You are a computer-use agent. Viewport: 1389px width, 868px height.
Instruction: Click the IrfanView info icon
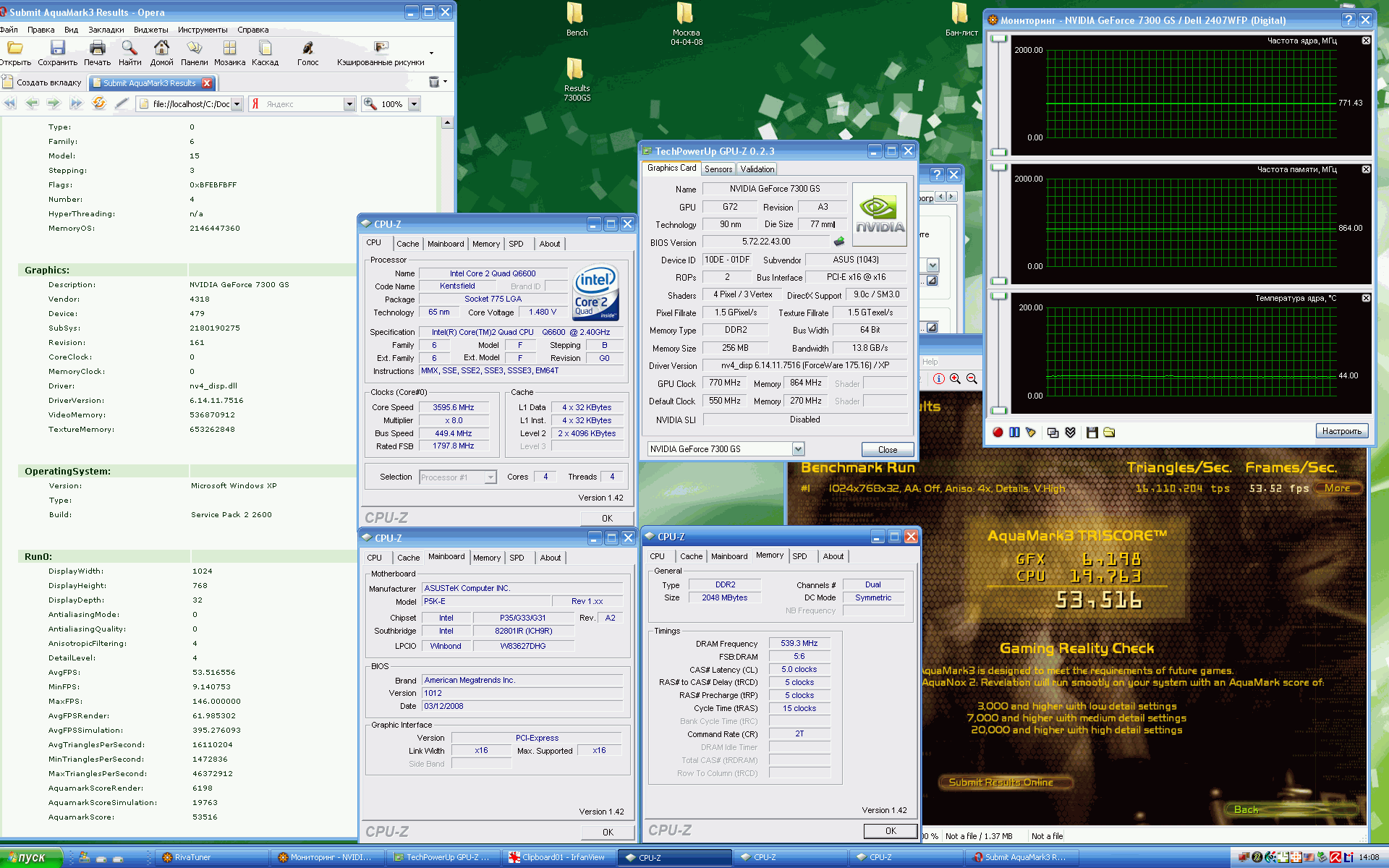click(x=938, y=378)
